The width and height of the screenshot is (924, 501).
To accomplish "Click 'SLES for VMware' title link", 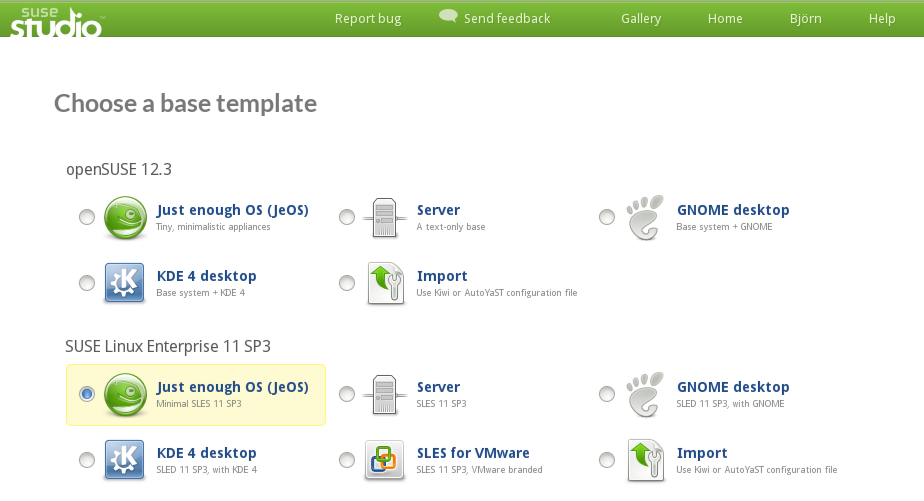I will (473, 453).
